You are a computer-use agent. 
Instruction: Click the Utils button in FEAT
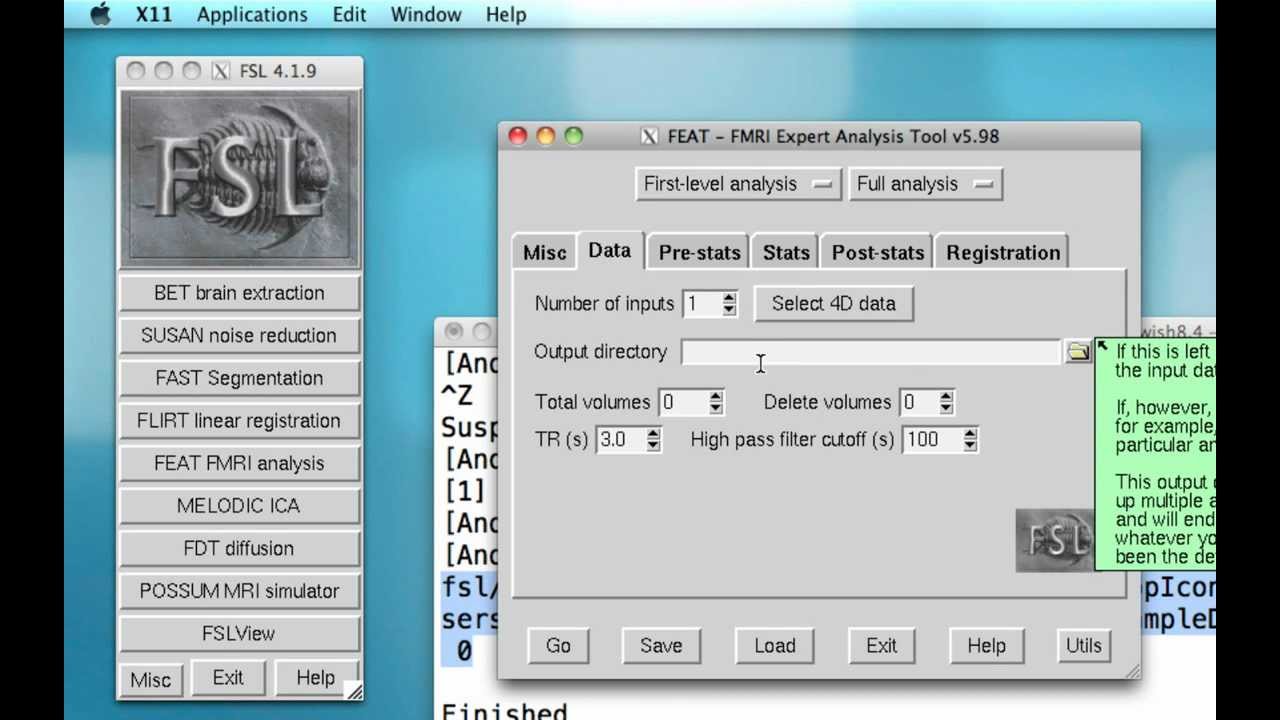point(1083,646)
